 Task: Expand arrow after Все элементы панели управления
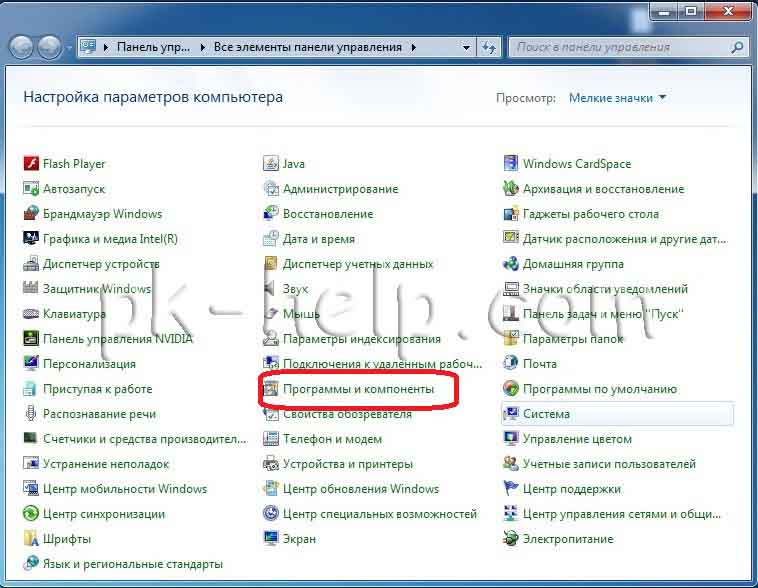(x=414, y=47)
